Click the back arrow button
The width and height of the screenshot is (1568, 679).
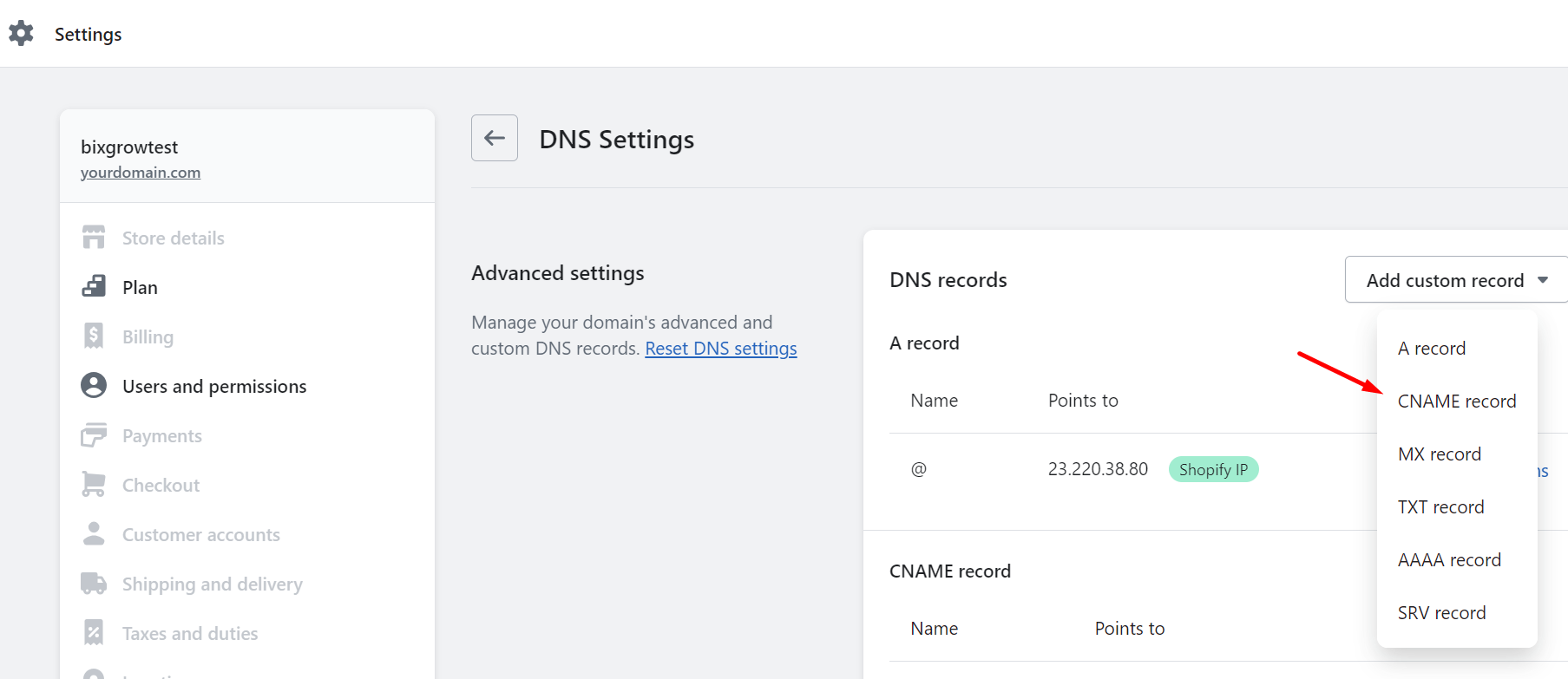tap(495, 138)
